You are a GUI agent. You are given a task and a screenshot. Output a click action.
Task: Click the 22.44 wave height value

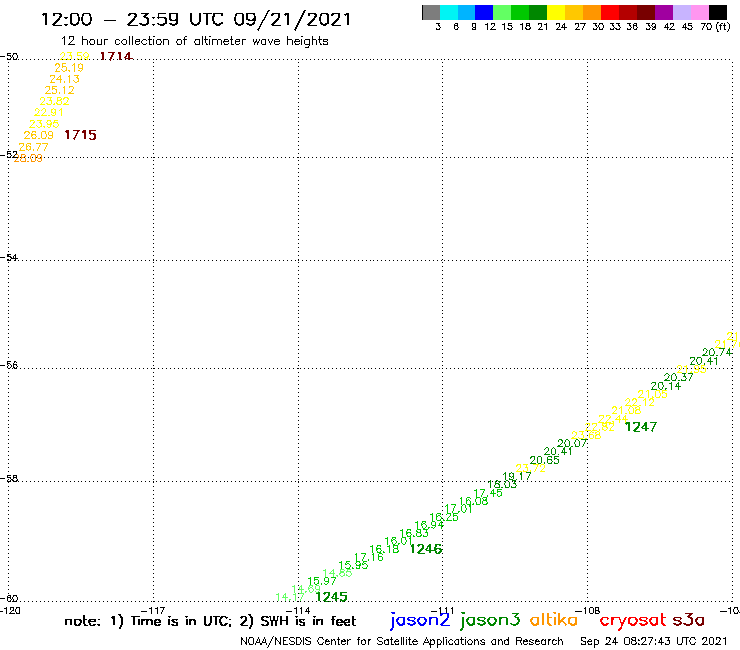click(613, 419)
